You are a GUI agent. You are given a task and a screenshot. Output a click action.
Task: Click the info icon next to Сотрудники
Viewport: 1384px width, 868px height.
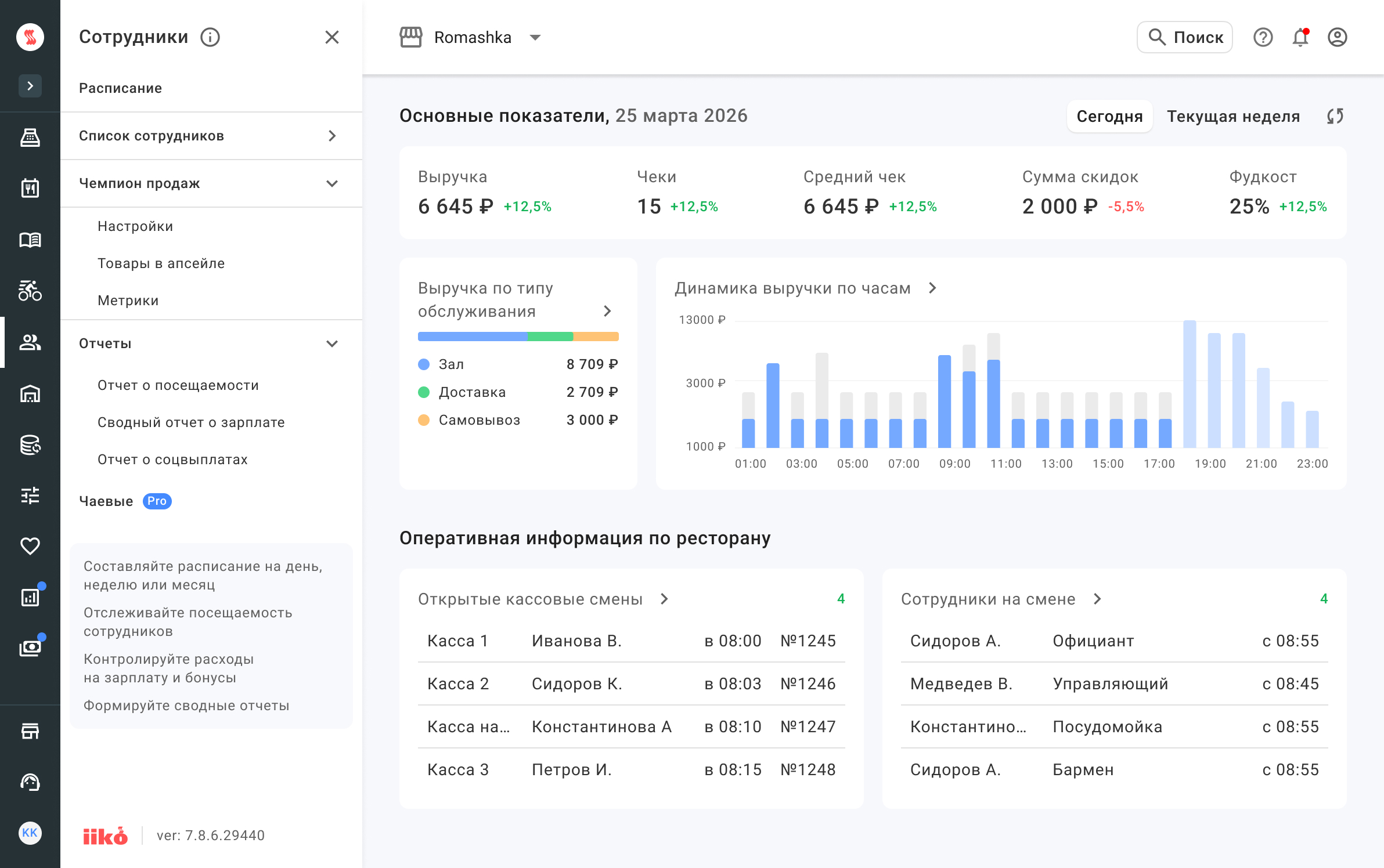click(x=210, y=37)
